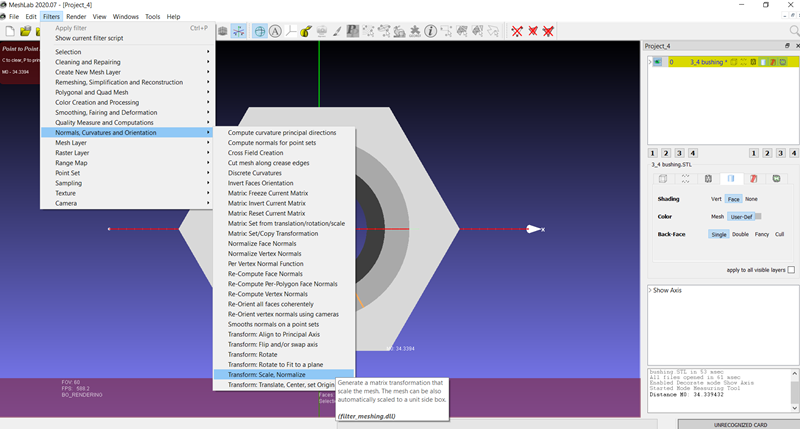
Task: Set Shading to Vert
Action: click(x=716, y=199)
